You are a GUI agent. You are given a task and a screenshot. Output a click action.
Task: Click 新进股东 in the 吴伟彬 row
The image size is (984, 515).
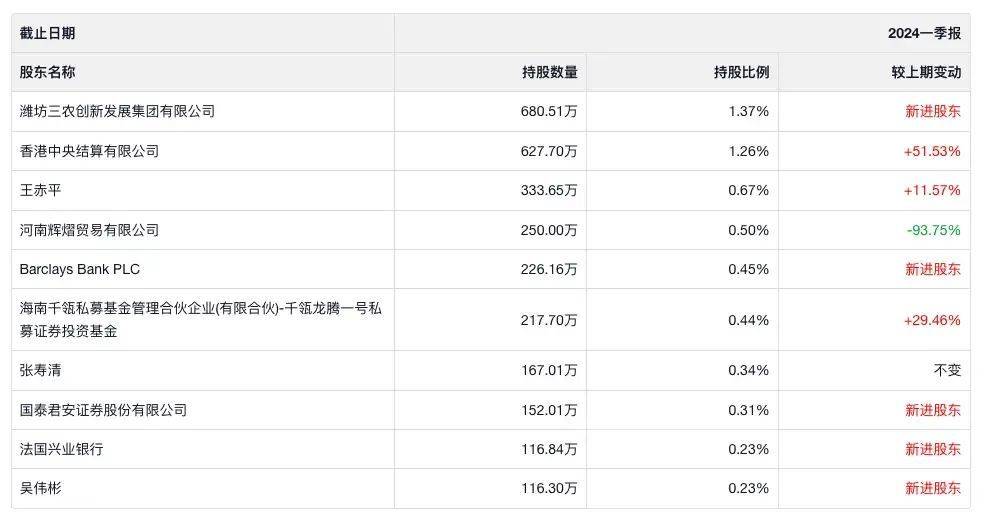(x=933, y=488)
